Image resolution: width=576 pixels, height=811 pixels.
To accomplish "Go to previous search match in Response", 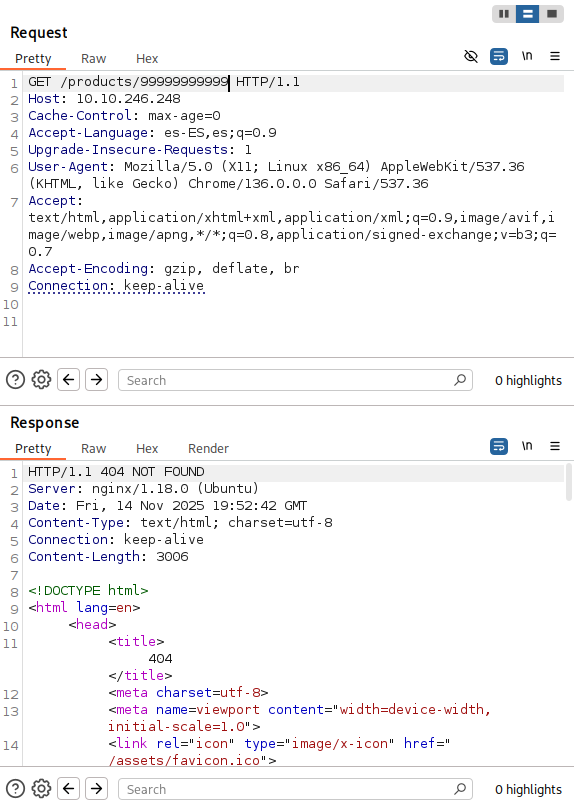I will coord(68,789).
